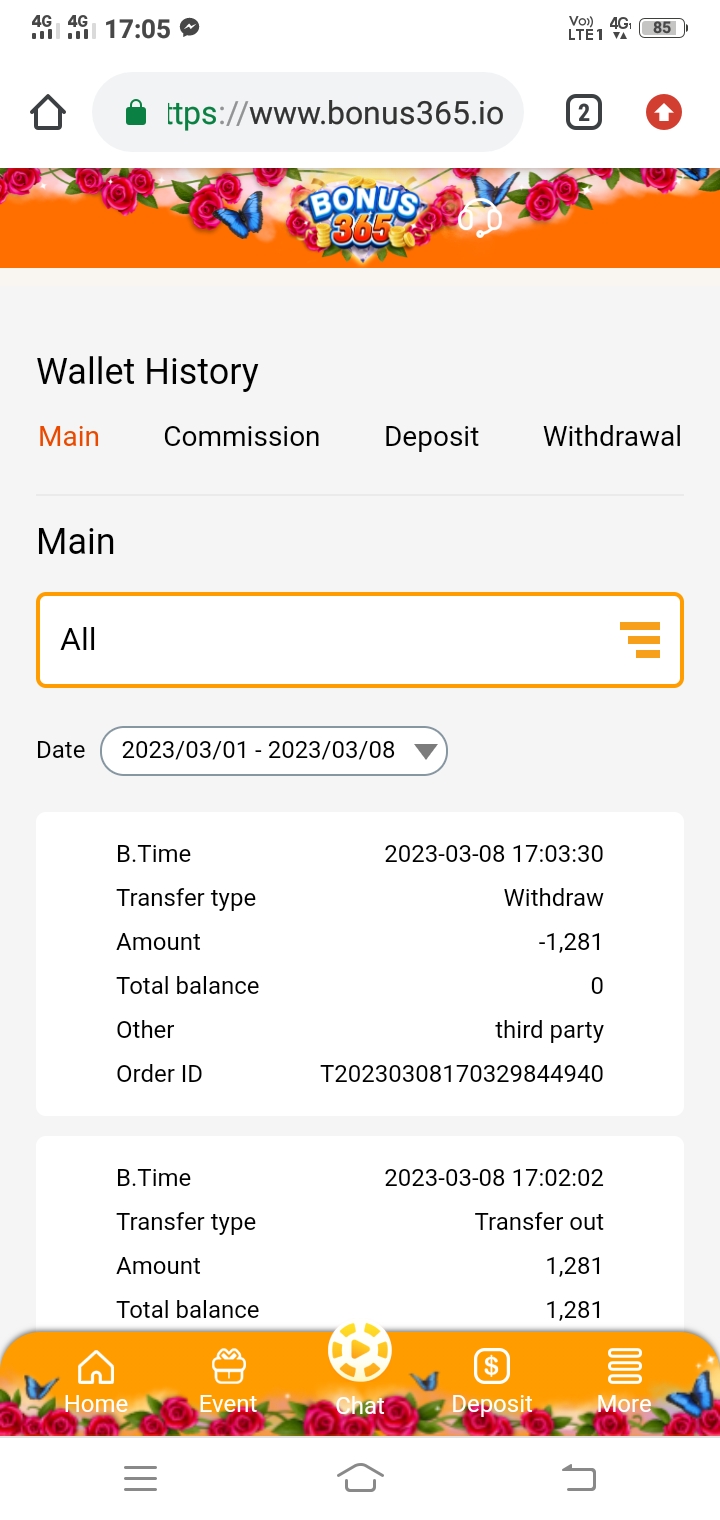
Task: Open the More menu icon
Action: (624, 1381)
